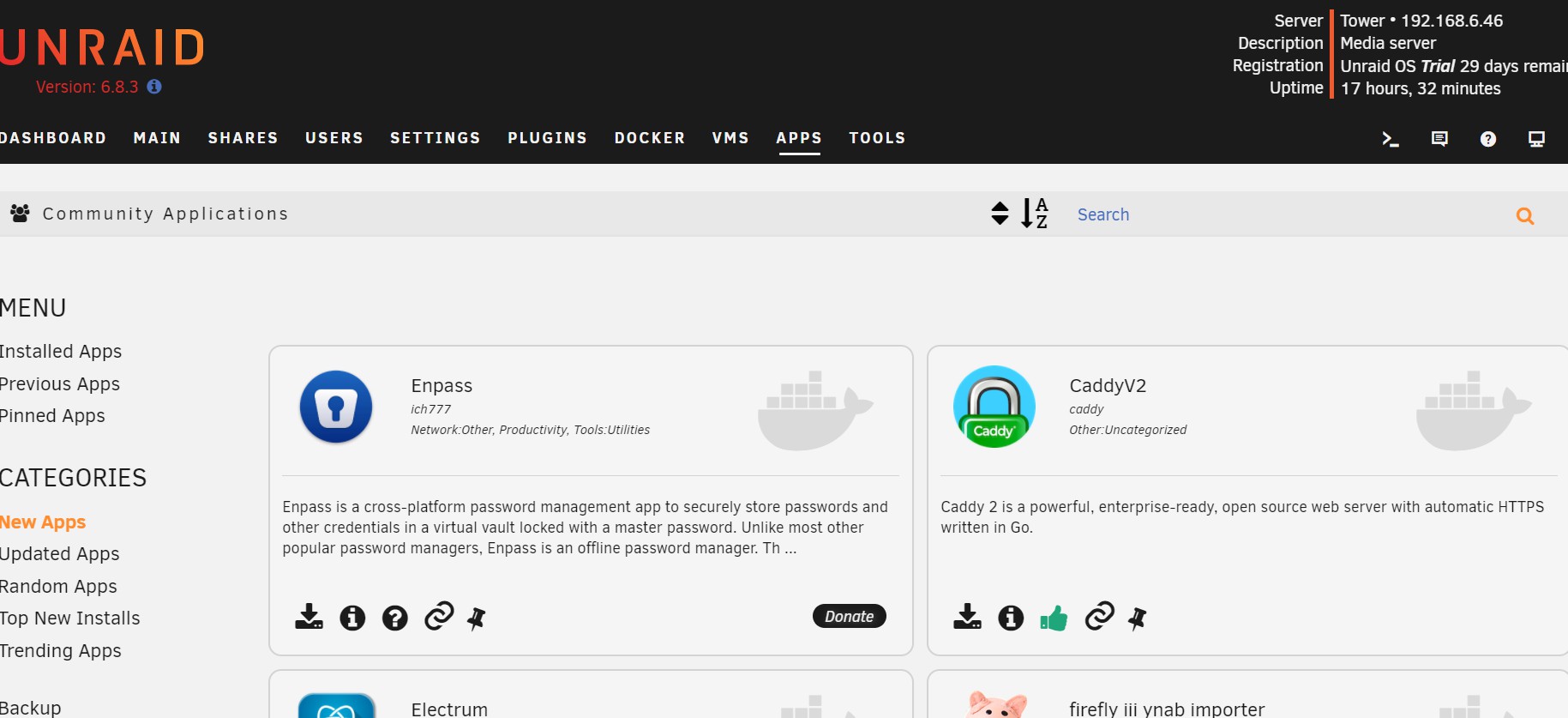Screen dimensions: 1568x718
Task: Pin the Enpass app
Action: coord(477,618)
